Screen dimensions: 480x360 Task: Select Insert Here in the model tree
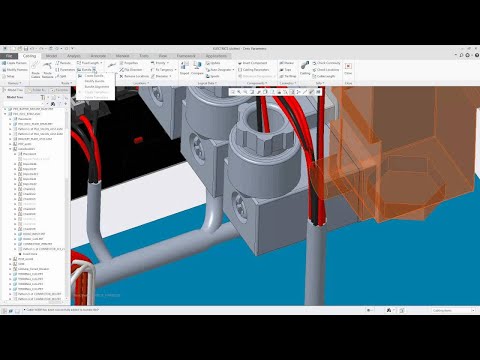(x=28, y=254)
